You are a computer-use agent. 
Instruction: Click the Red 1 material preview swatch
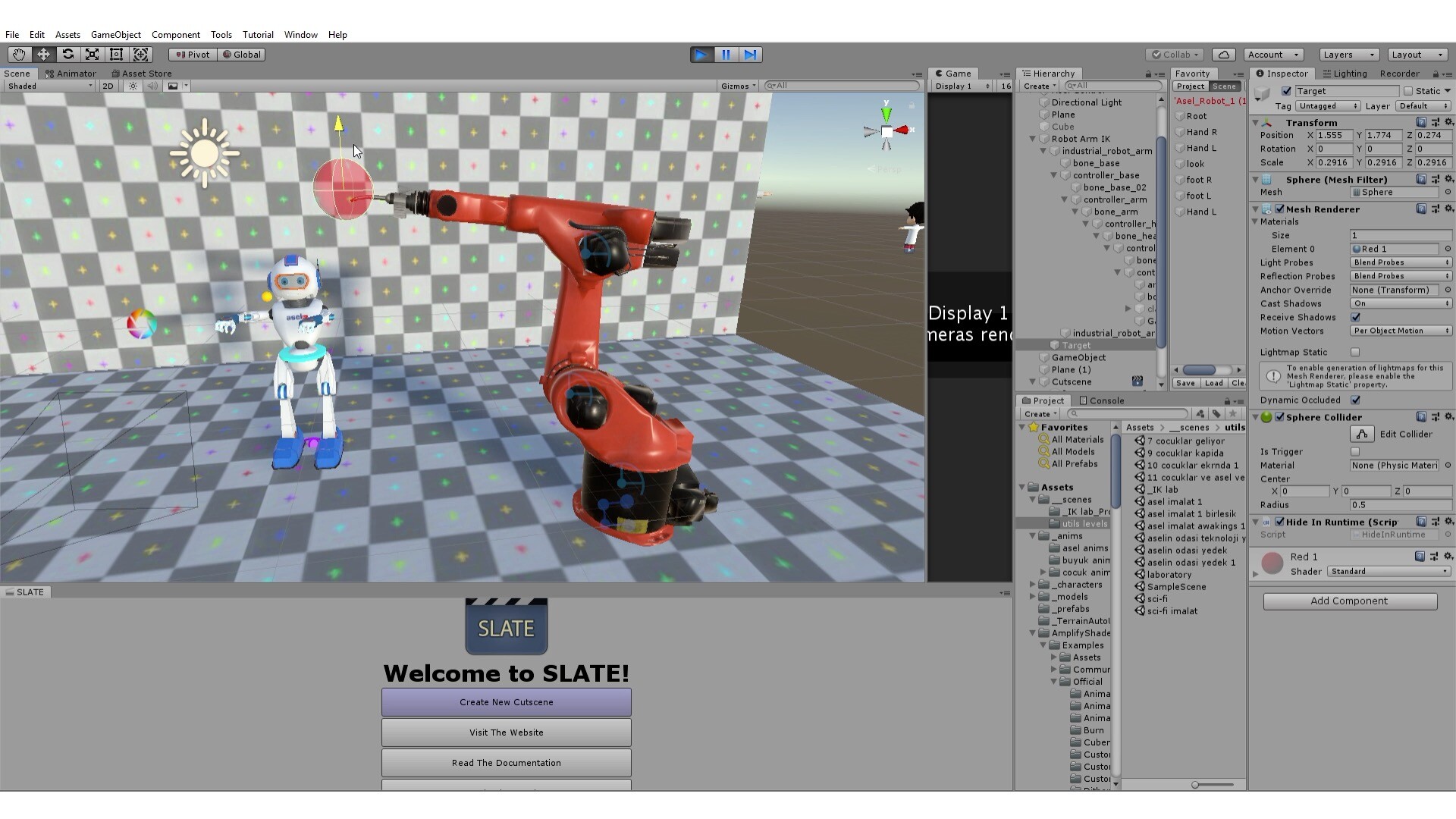pyautogui.click(x=1272, y=563)
